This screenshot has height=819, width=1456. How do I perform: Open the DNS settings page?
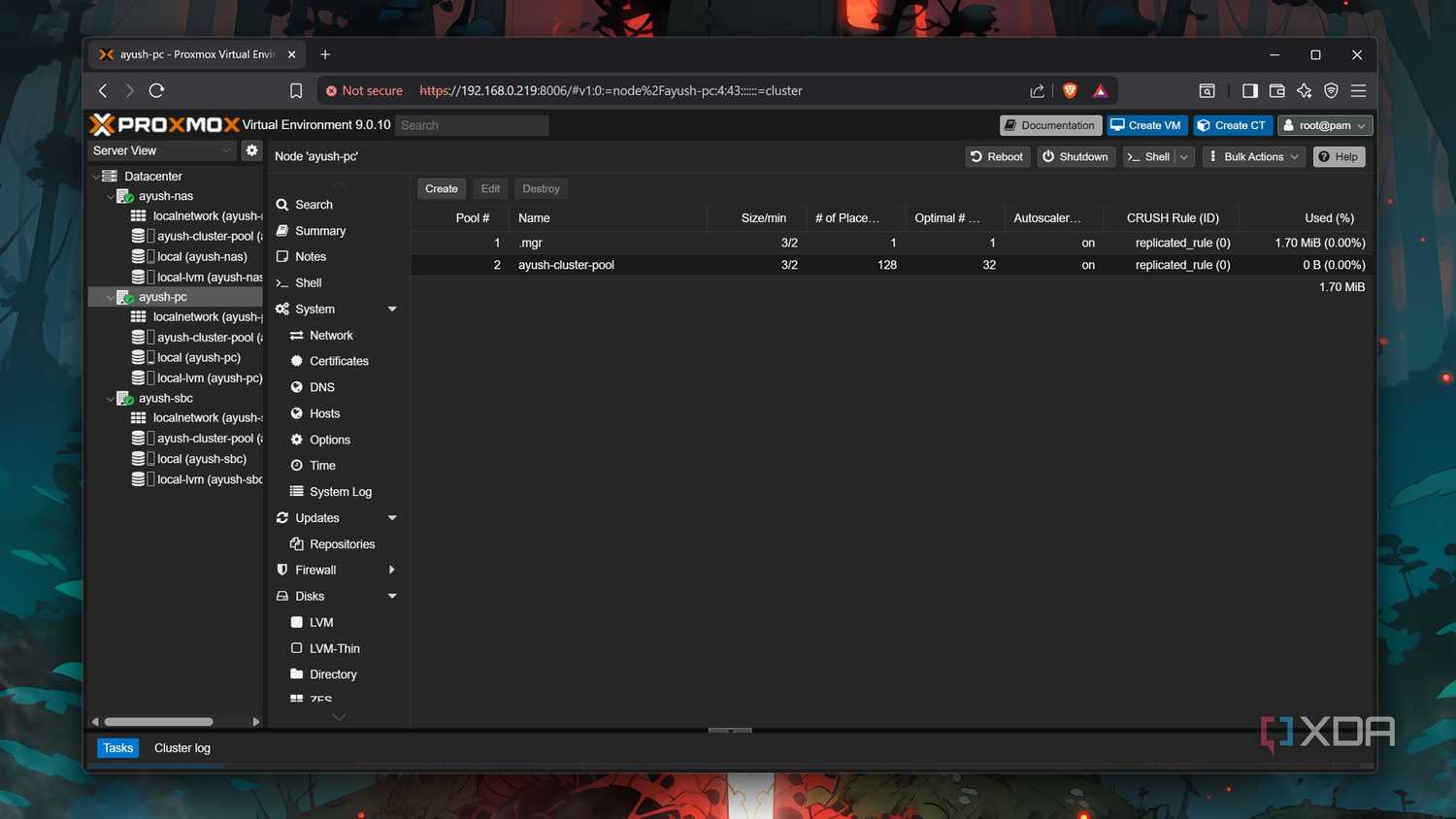[322, 387]
